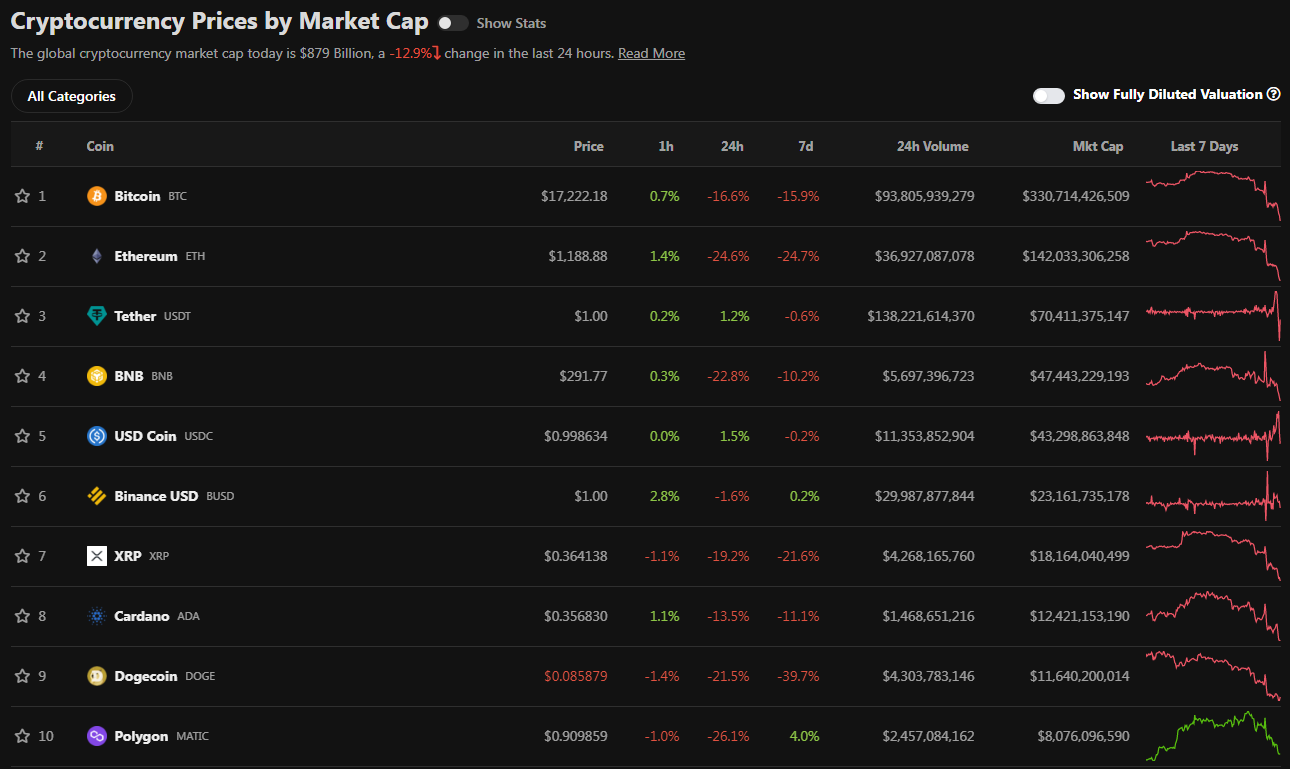Click the Last 7 Days column header
This screenshot has width=1290, height=769.
[x=1204, y=146]
